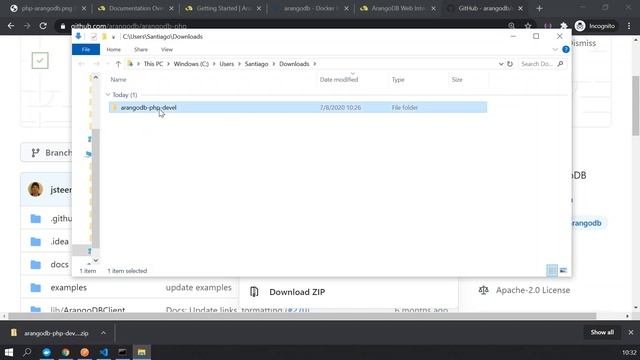
Task: Sort by the Name column header
Action: coord(118,80)
